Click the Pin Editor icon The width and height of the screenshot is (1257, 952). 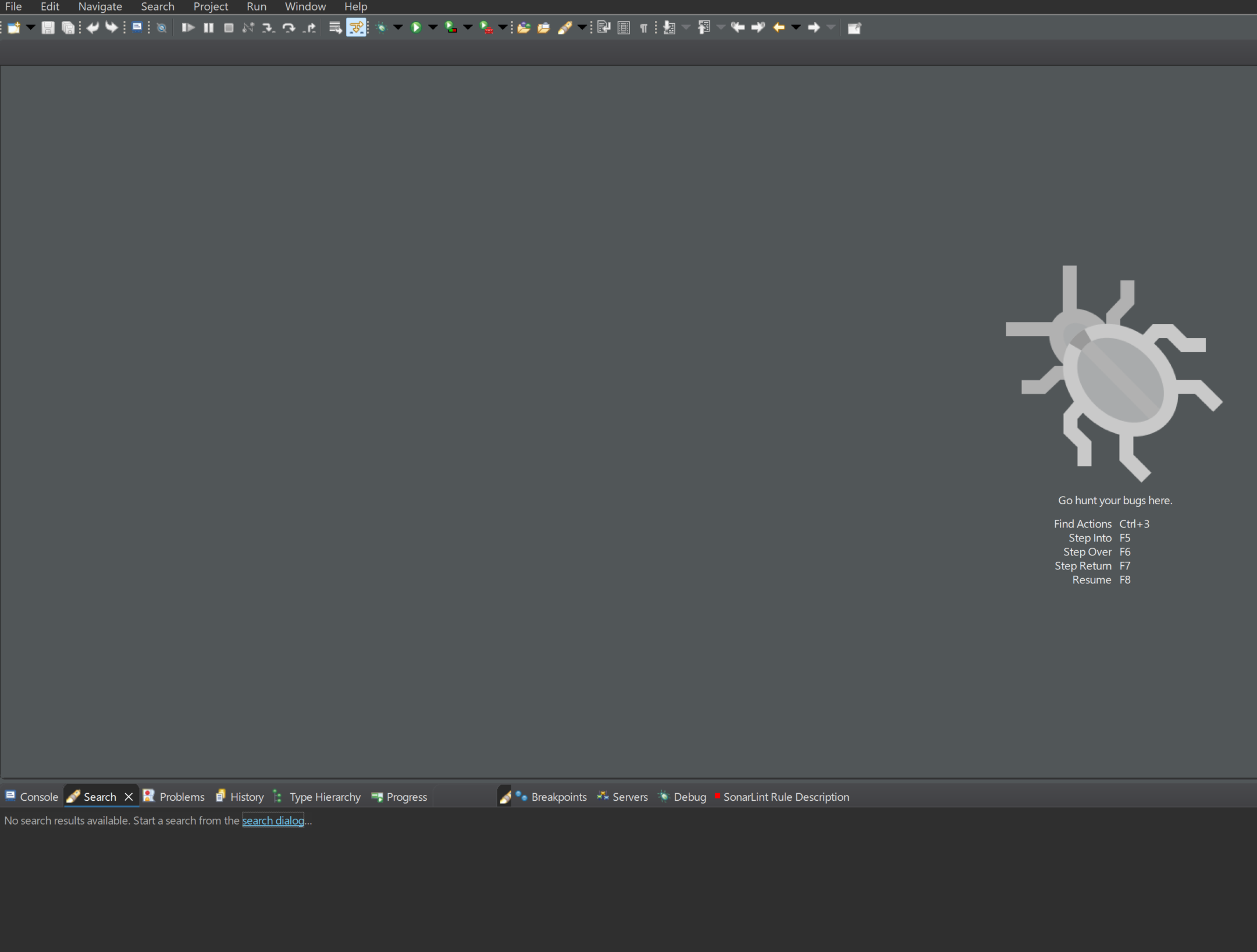point(854,27)
